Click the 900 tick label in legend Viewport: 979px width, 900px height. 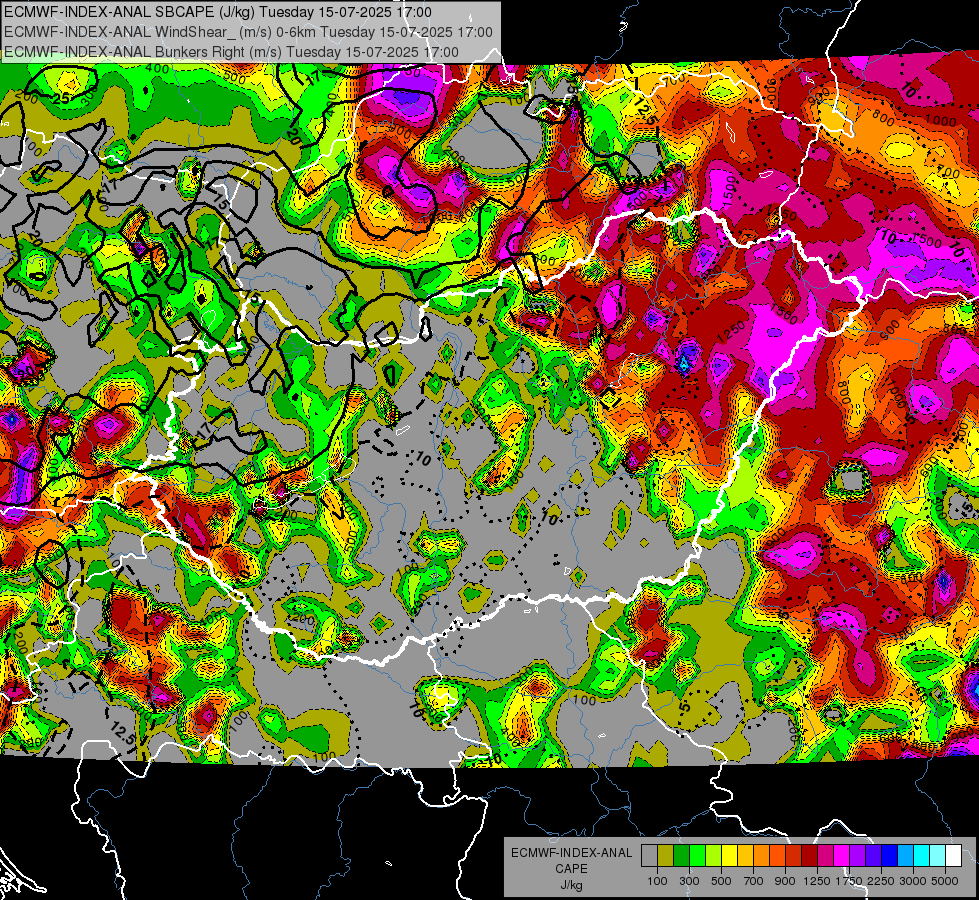pyautogui.click(x=785, y=881)
